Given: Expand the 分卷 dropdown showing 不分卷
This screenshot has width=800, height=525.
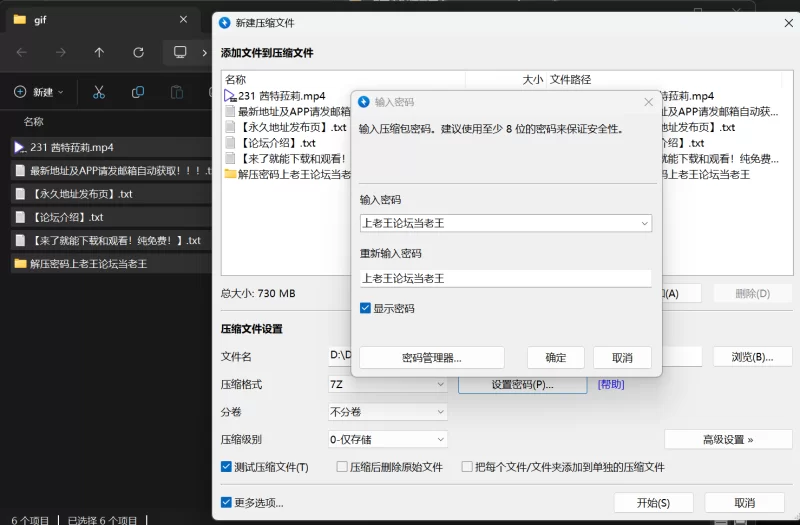Looking at the screenshot, I should pos(387,412).
